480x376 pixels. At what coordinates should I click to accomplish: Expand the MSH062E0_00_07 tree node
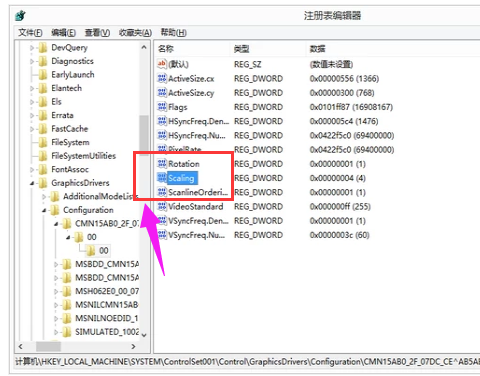(x=56, y=291)
